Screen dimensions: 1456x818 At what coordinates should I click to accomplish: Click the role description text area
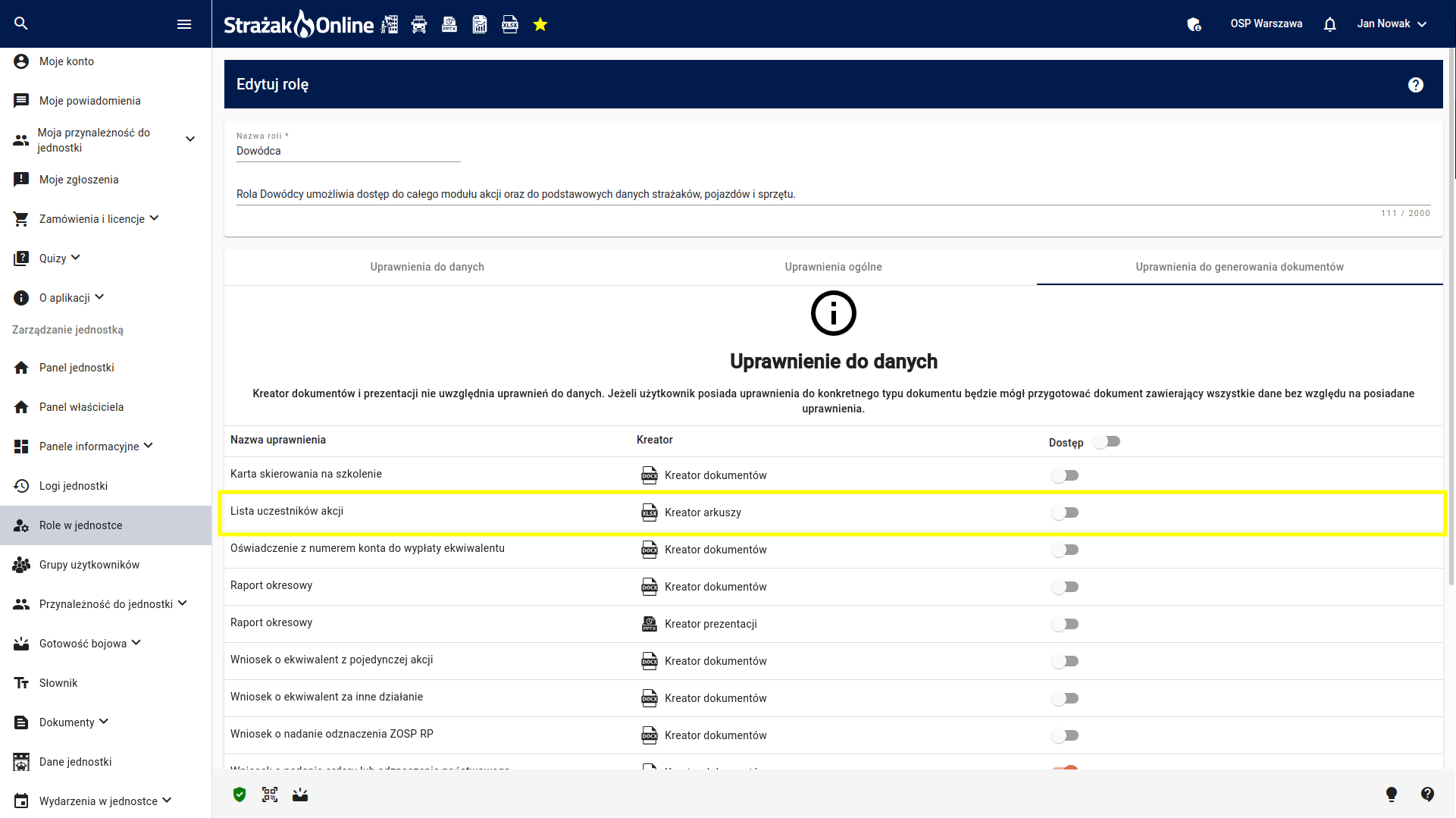tap(834, 194)
